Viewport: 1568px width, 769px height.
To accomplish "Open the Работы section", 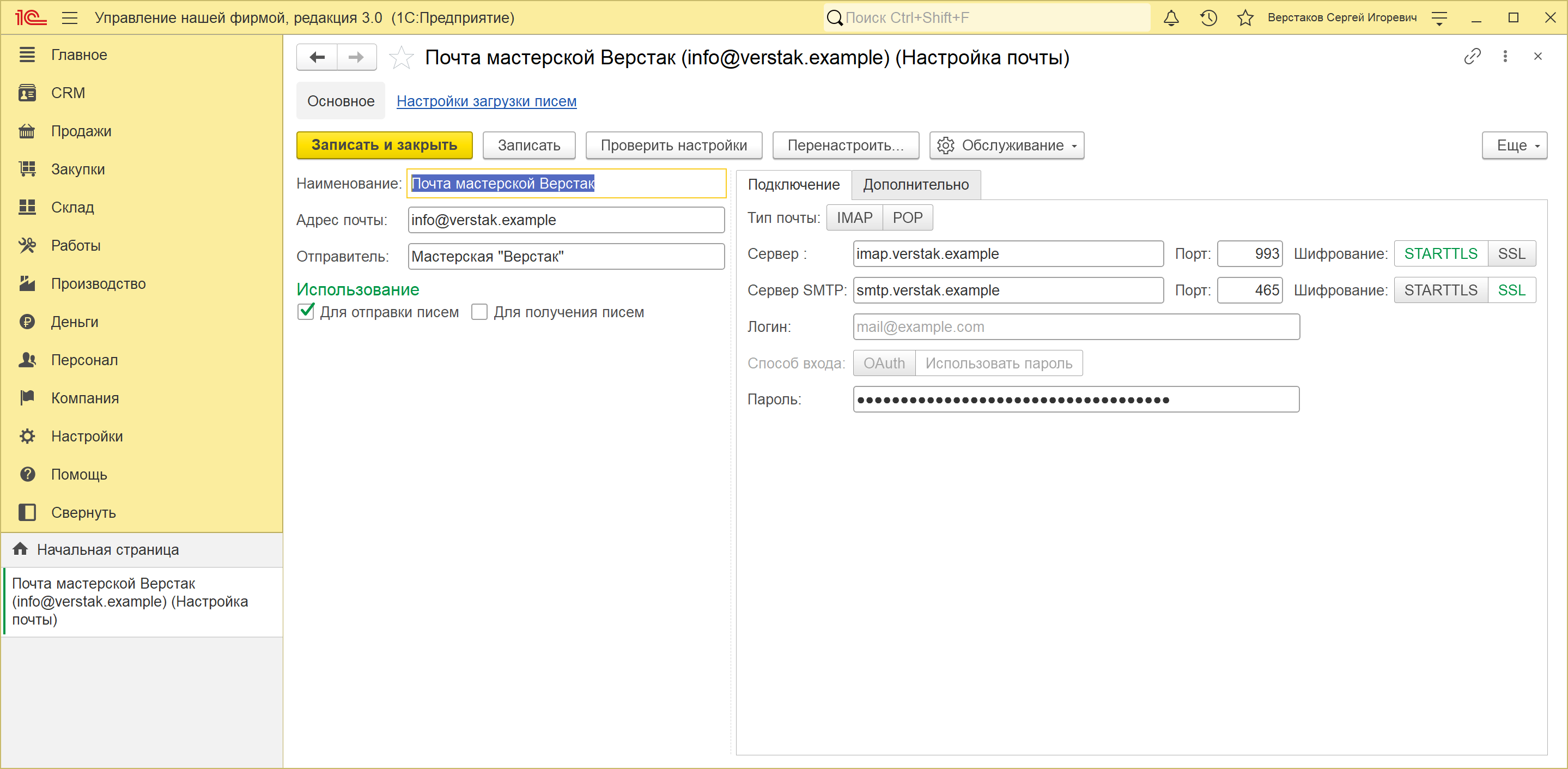I will [x=141, y=245].
